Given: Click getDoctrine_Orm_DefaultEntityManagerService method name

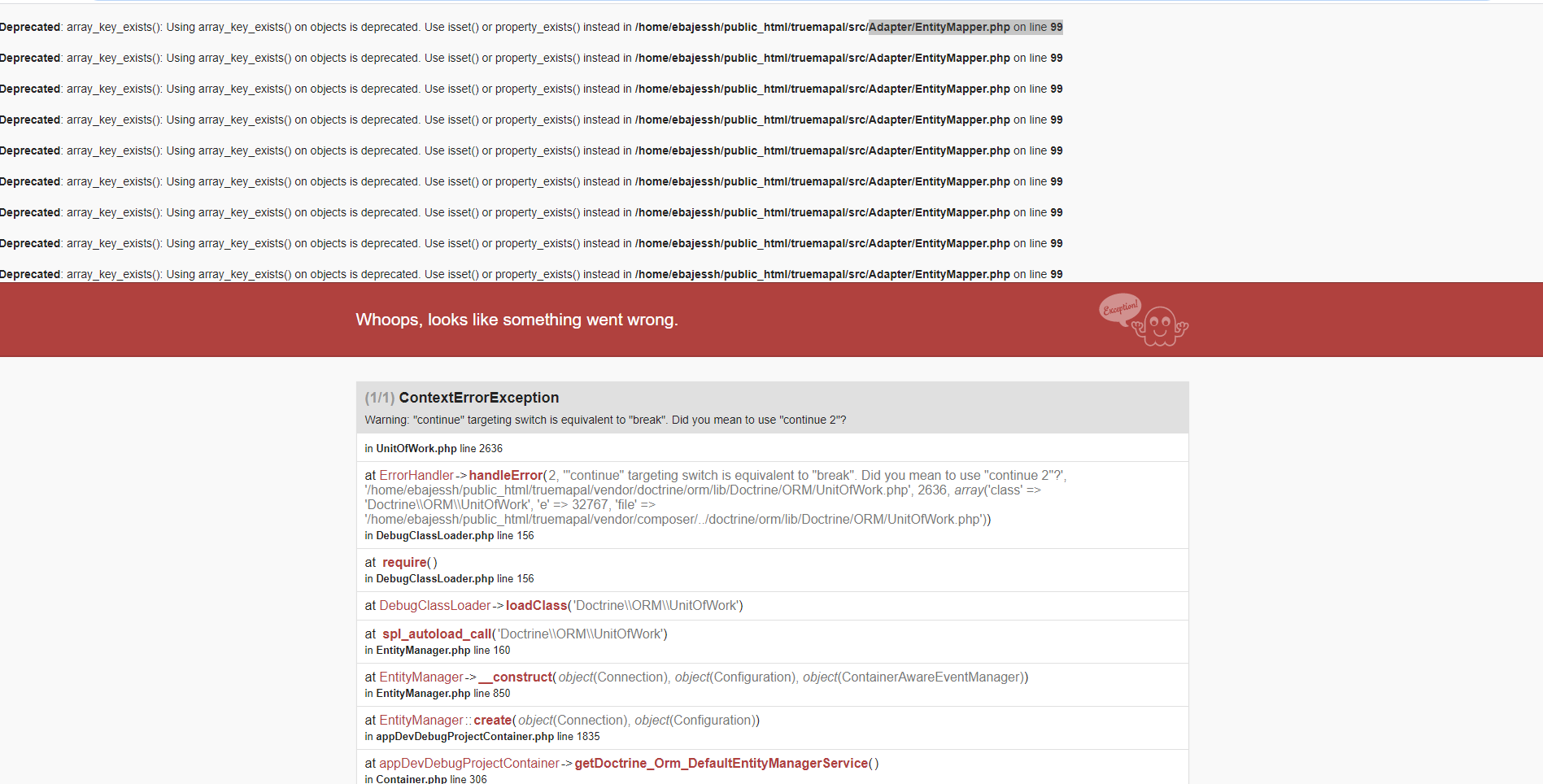Looking at the screenshot, I should click(x=721, y=764).
